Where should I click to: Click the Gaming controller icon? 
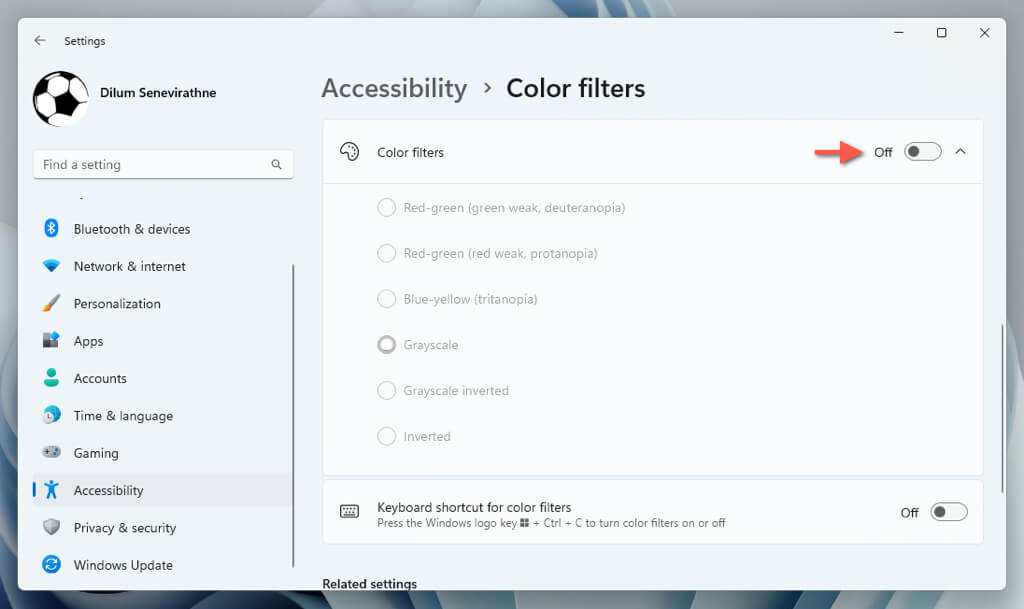pos(52,453)
